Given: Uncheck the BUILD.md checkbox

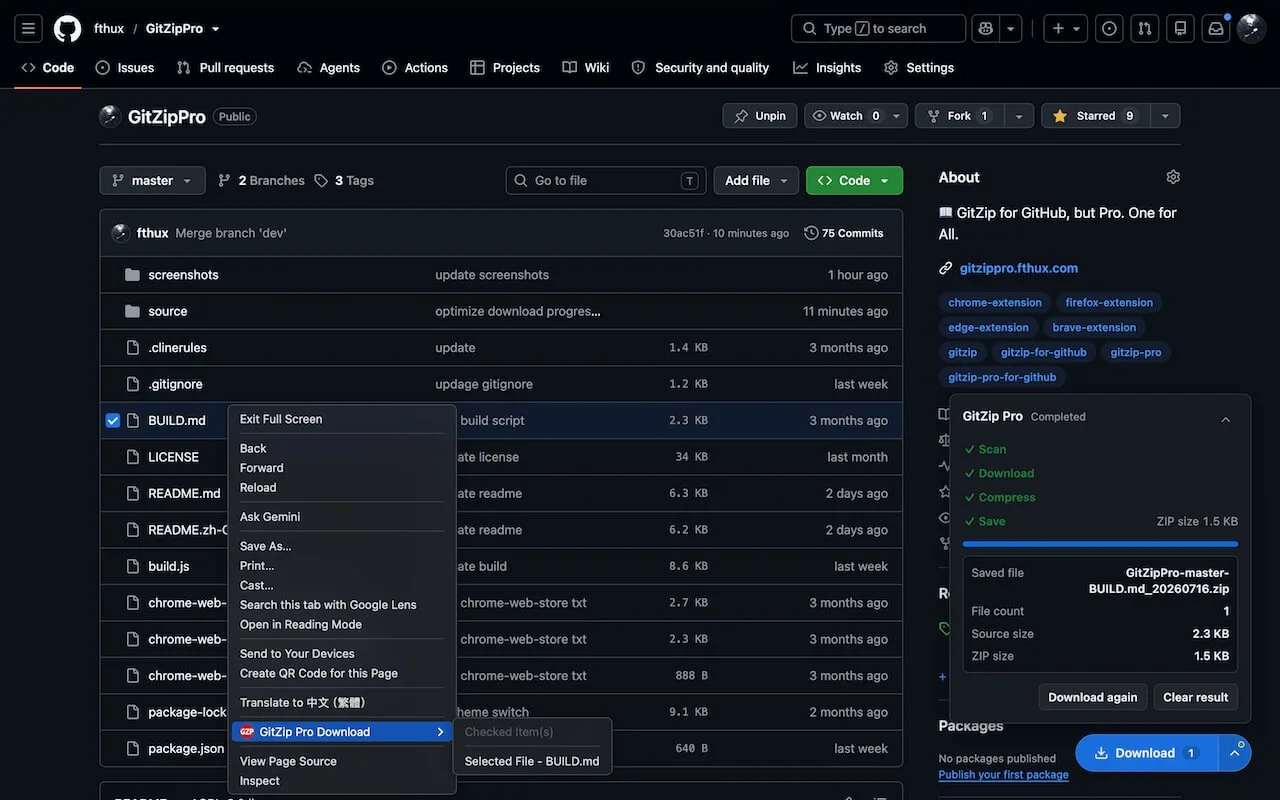Looking at the screenshot, I should pos(113,421).
